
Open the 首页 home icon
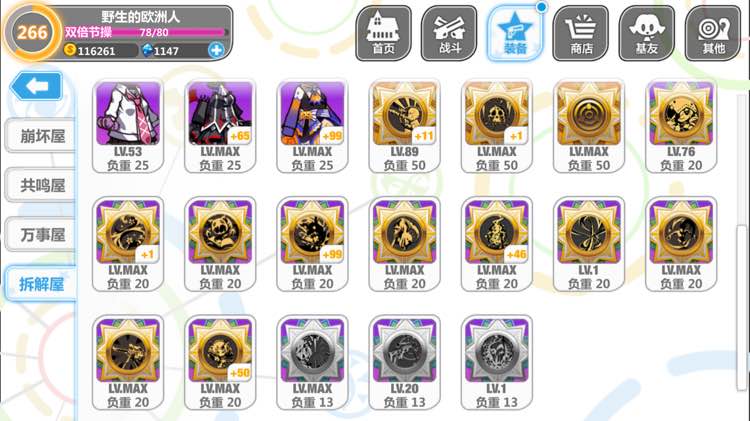(383, 33)
